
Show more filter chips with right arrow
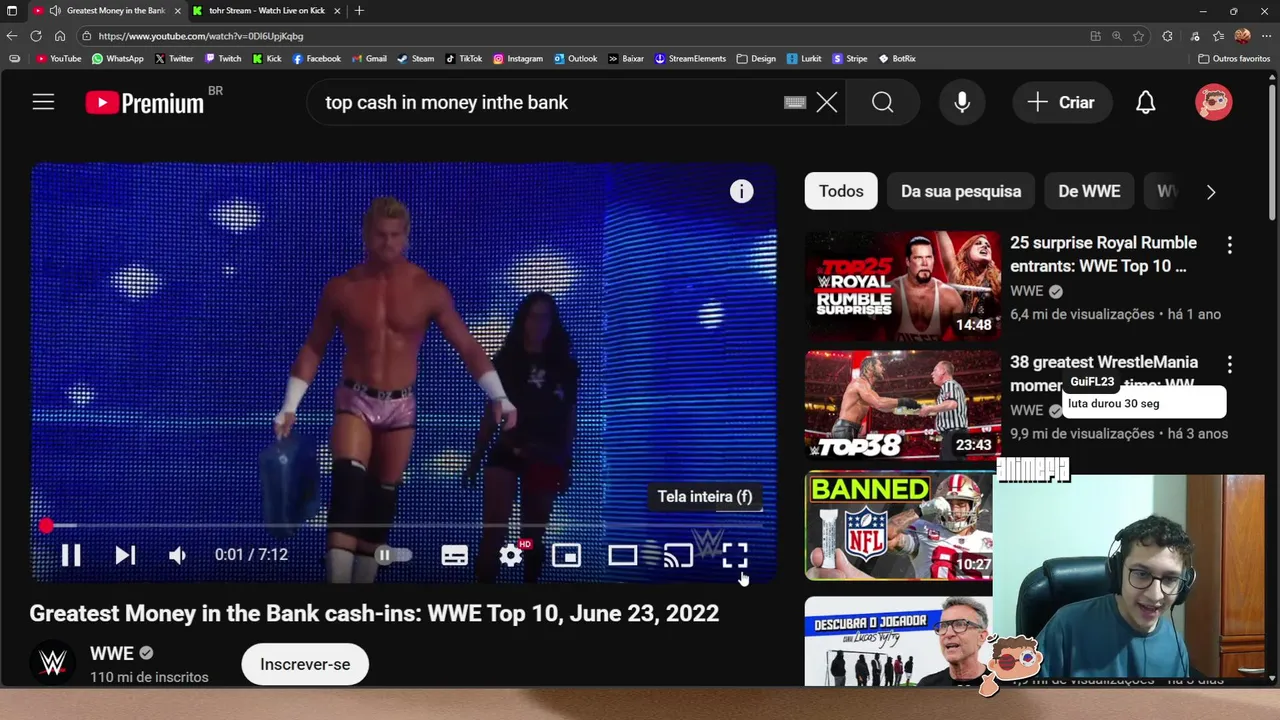pos(1211,191)
